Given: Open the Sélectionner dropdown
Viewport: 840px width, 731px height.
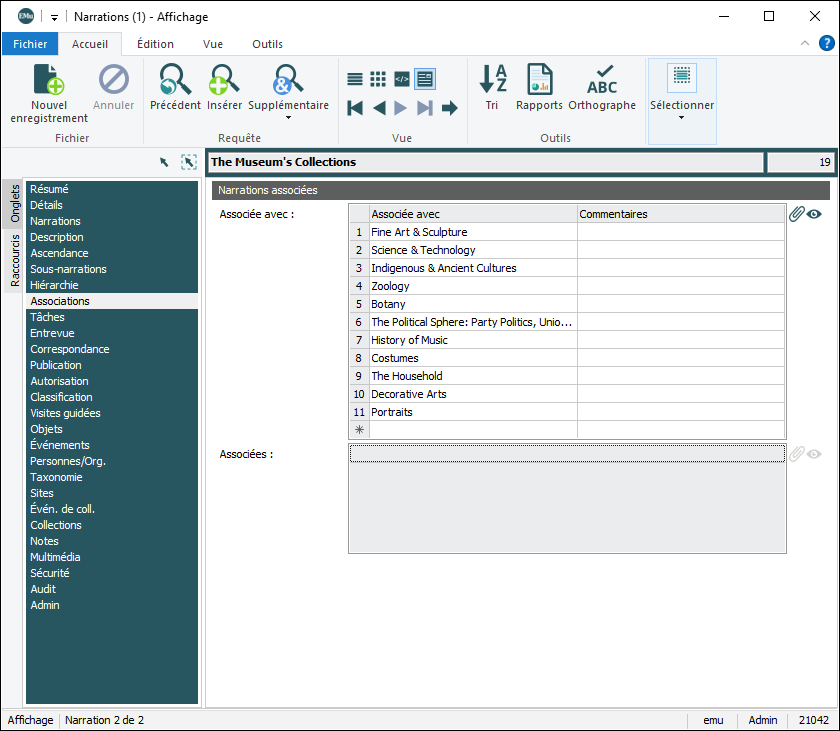Looking at the screenshot, I should click(x=682, y=118).
